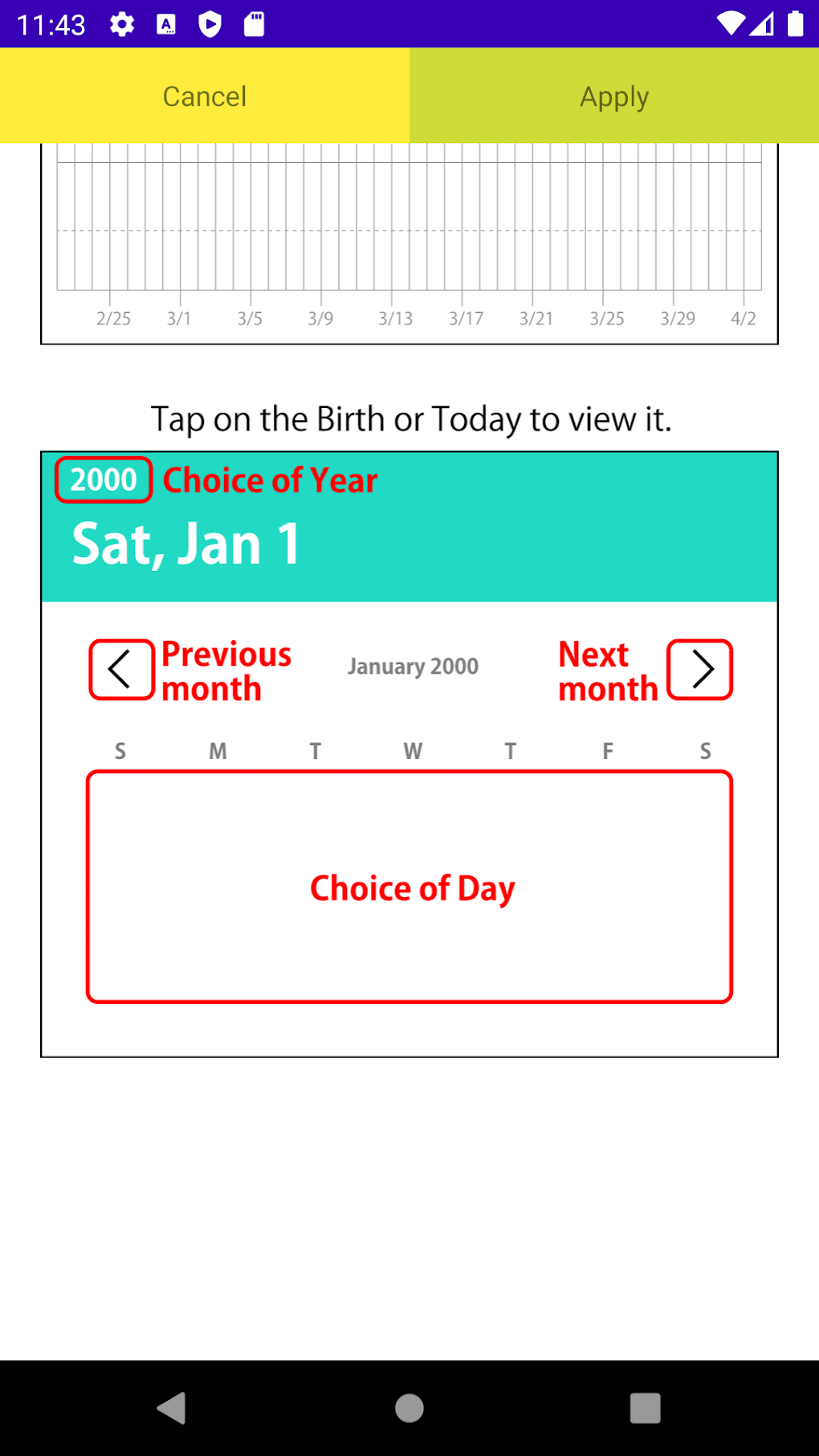Tap the 3/13 date on chart axis
Viewport: 819px width, 1456px height.
tap(396, 319)
